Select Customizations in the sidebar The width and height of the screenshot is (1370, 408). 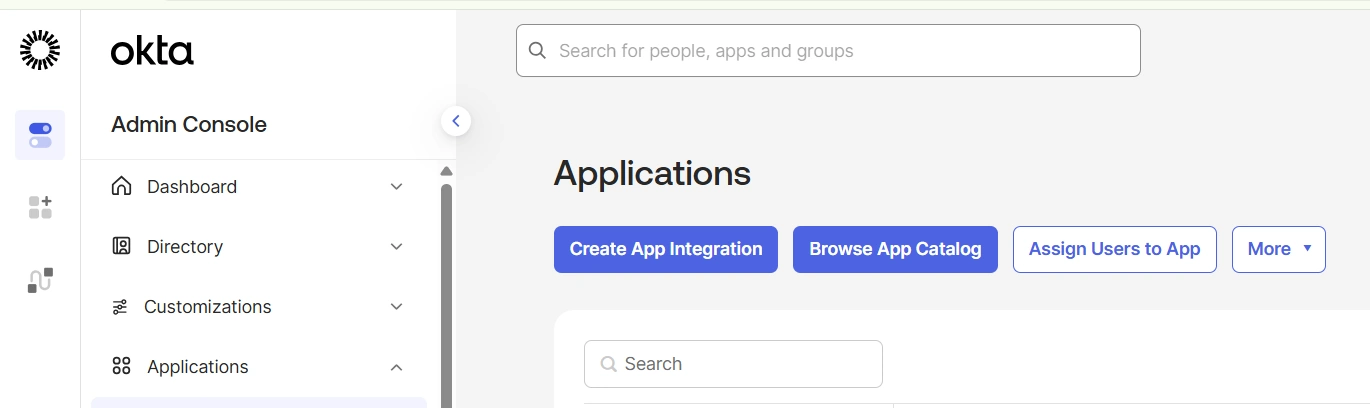(x=259, y=307)
